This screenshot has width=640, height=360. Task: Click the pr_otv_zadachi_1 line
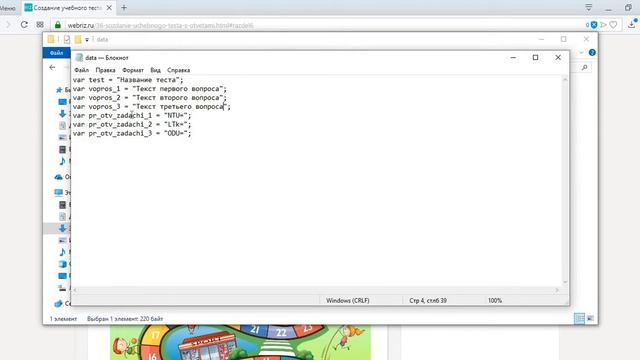click(x=132, y=116)
